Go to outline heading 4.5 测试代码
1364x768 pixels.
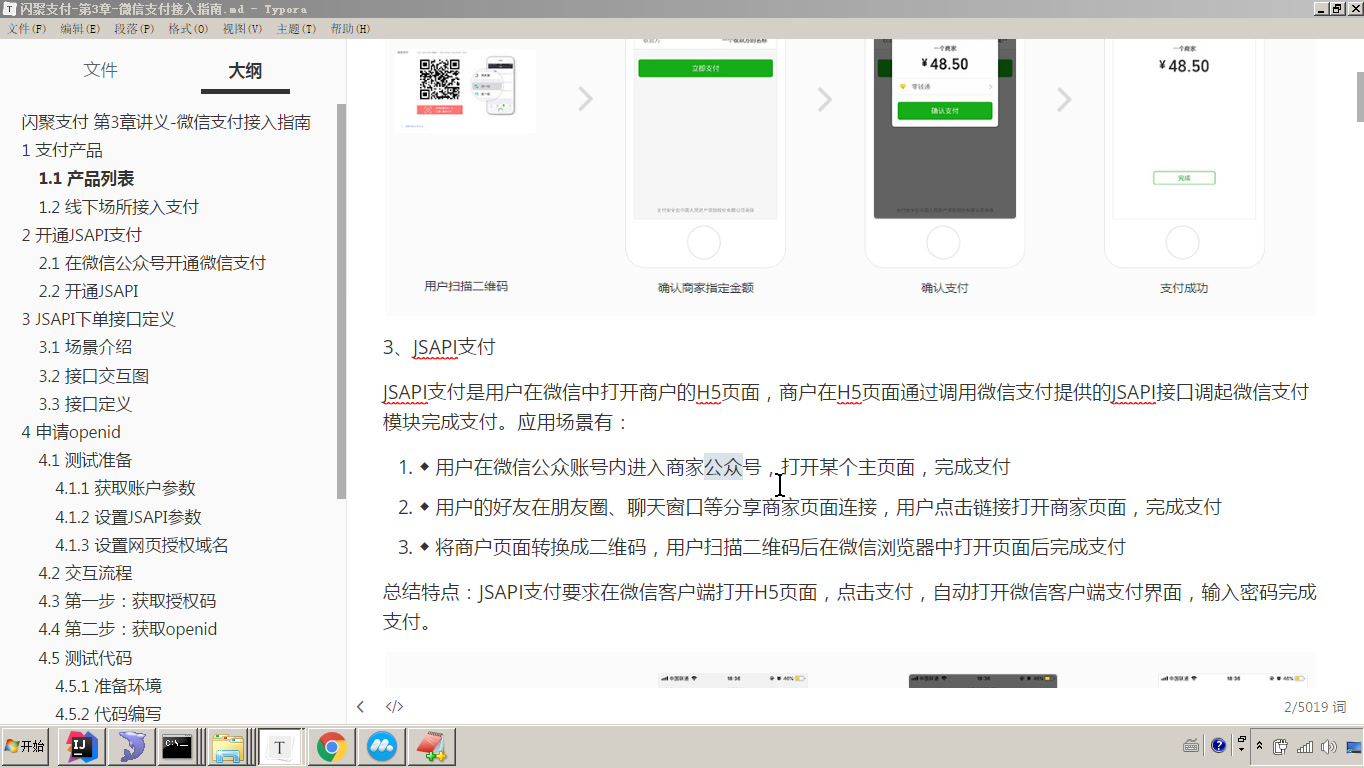pos(85,658)
